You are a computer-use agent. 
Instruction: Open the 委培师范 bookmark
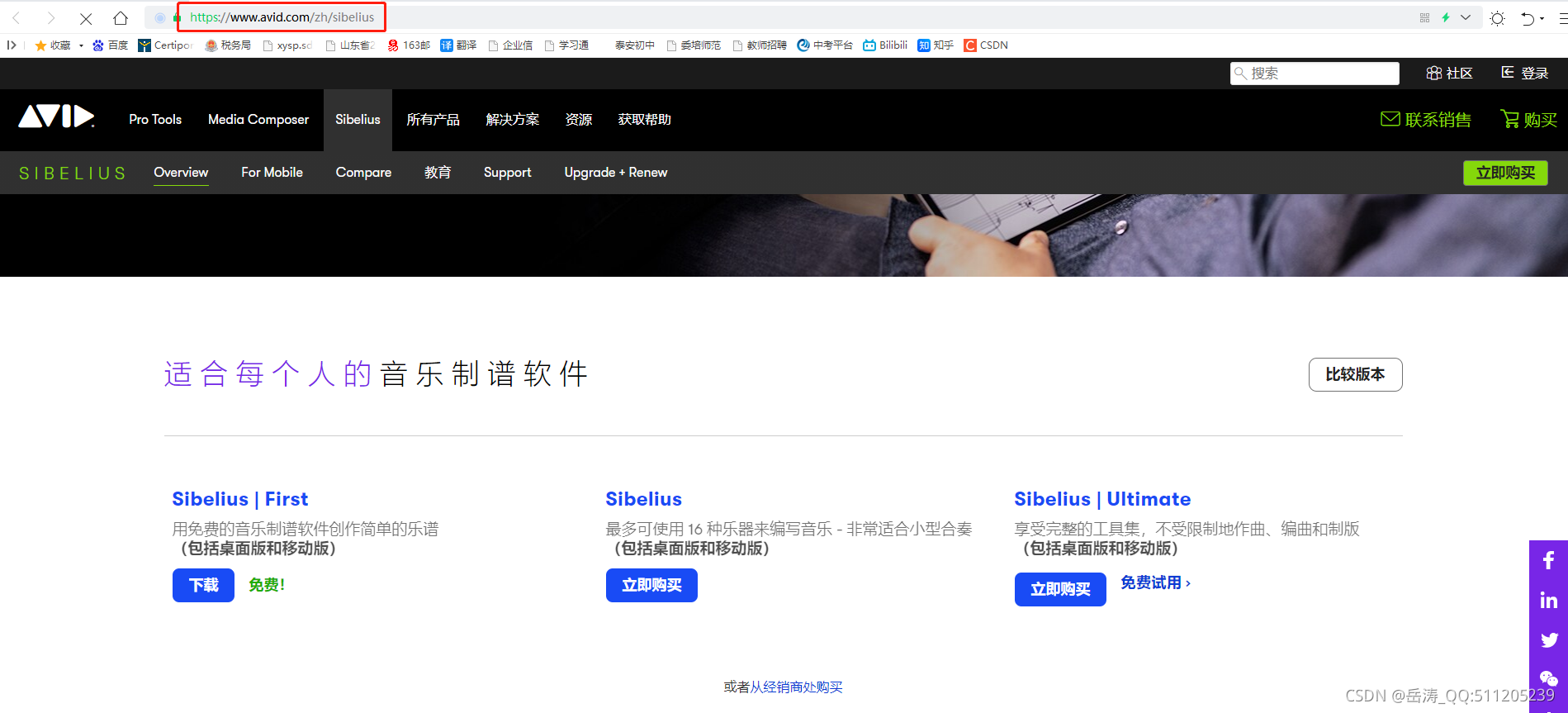pyautogui.click(x=694, y=45)
